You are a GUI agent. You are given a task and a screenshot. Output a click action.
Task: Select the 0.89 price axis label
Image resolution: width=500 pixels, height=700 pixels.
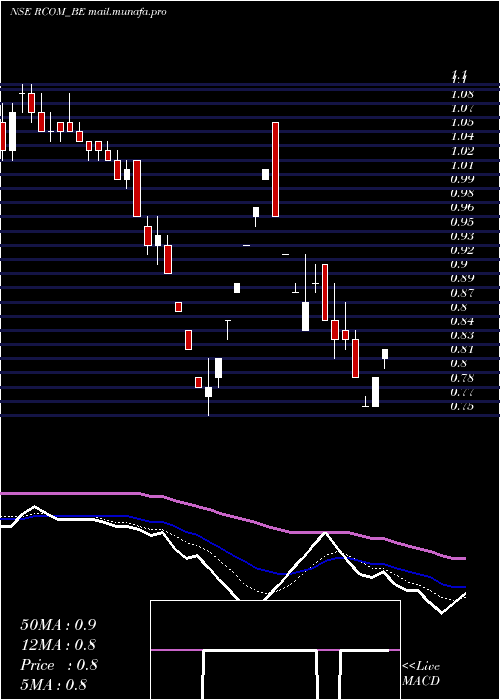click(462, 279)
